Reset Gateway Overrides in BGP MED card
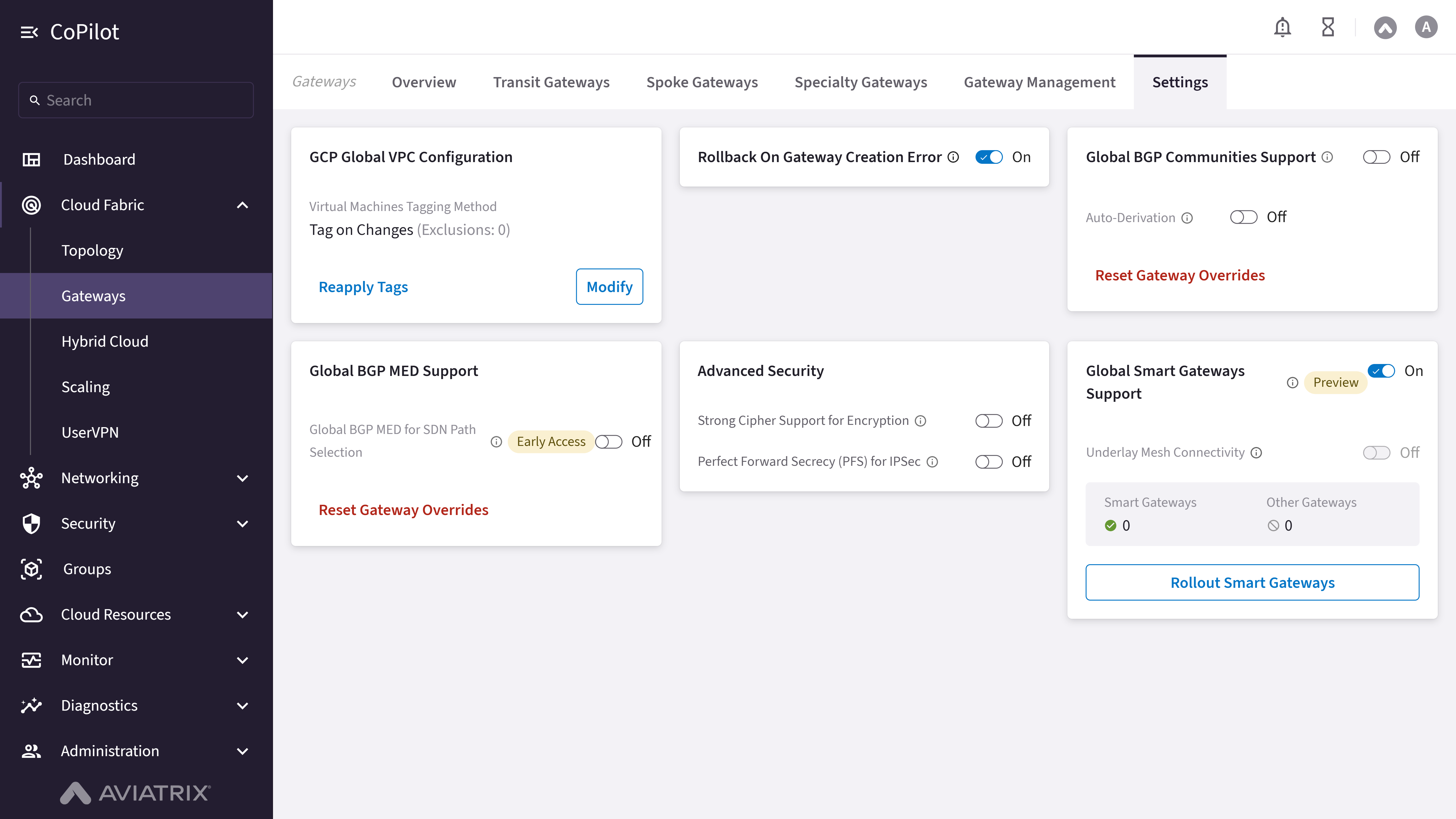The image size is (1456, 819). (x=404, y=510)
